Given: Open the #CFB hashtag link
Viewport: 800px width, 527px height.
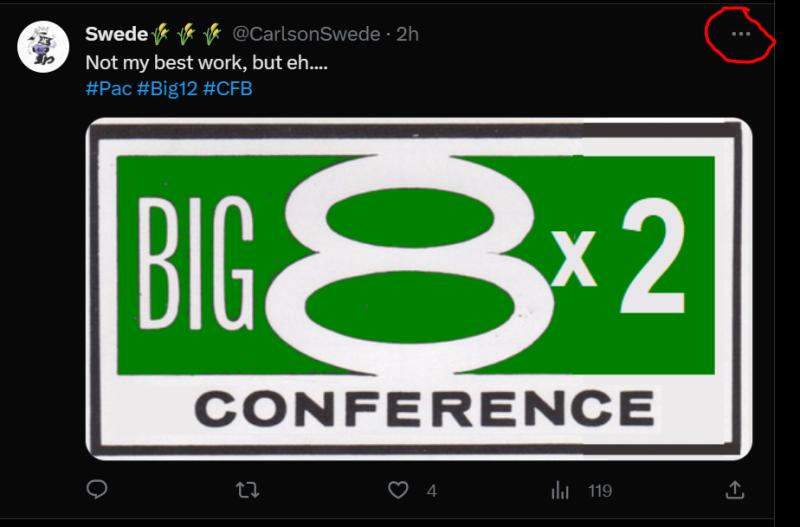Looking at the screenshot, I should (228, 89).
